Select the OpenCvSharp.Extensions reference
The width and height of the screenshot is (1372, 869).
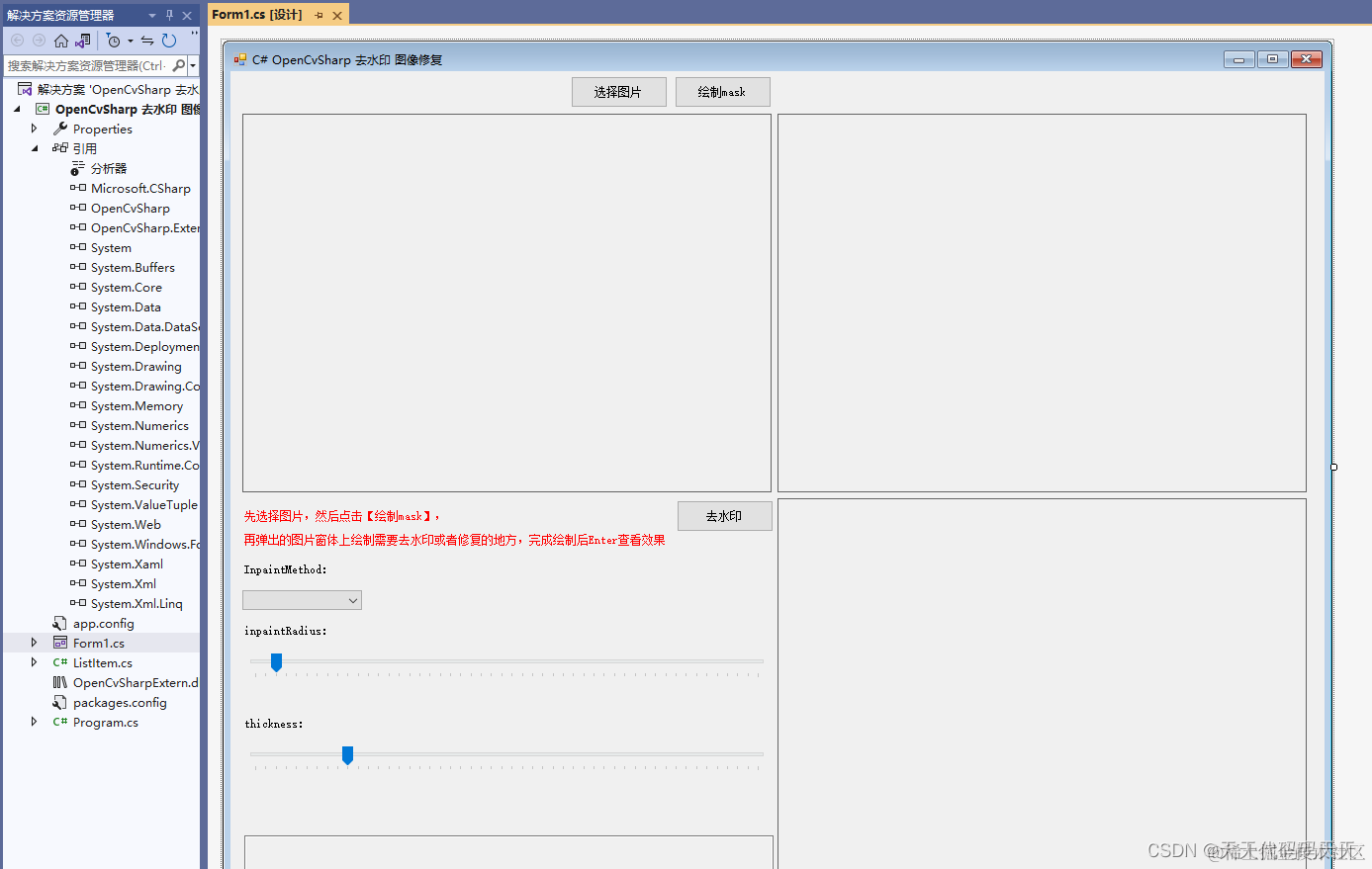pyautogui.click(x=145, y=227)
